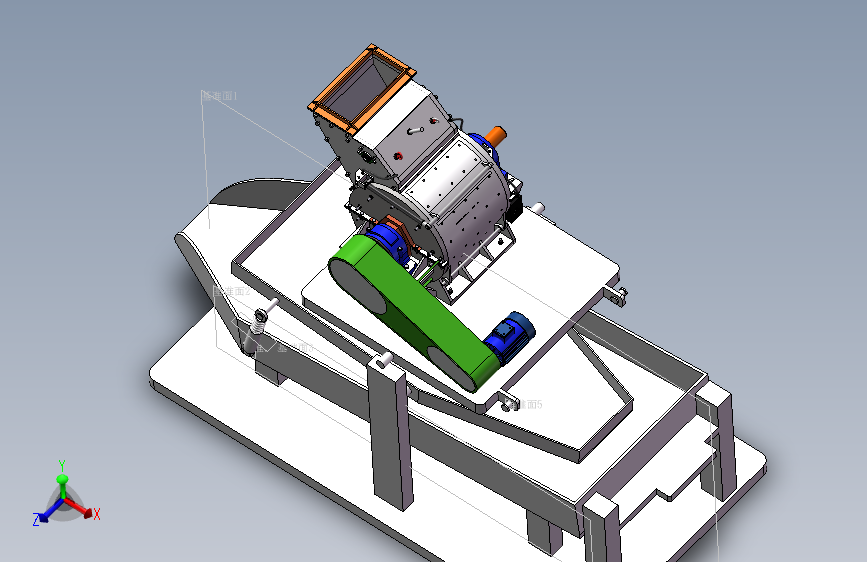Select the 基准面1 reference plane label
Screen dimensions: 867x562
coord(220,96)
